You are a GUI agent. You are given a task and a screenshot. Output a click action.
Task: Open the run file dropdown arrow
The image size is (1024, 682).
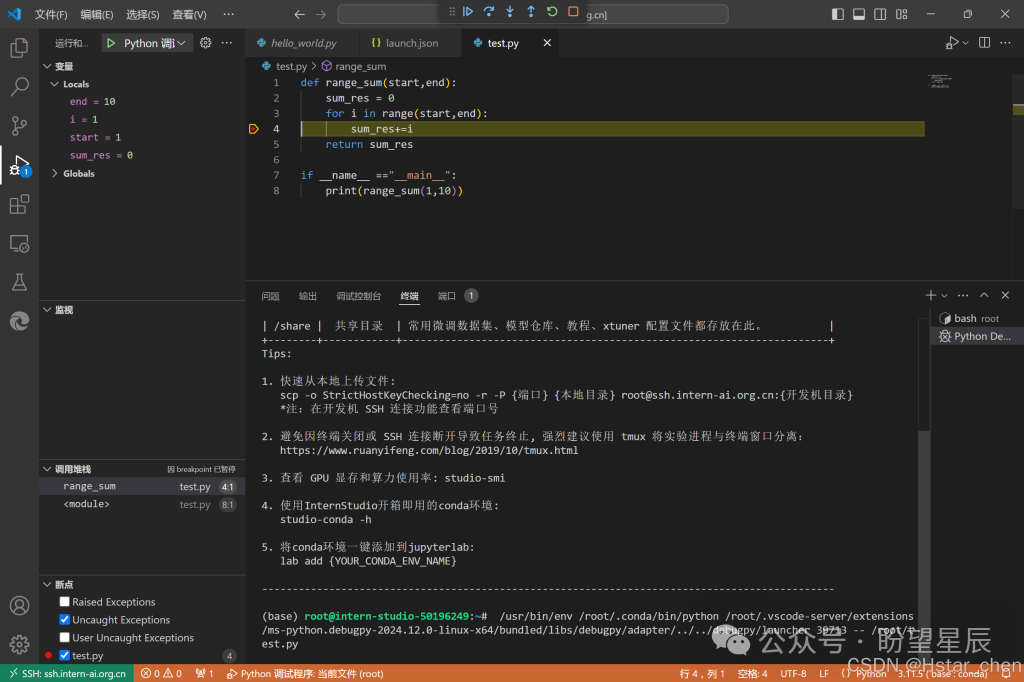click(x=965, y=43)
